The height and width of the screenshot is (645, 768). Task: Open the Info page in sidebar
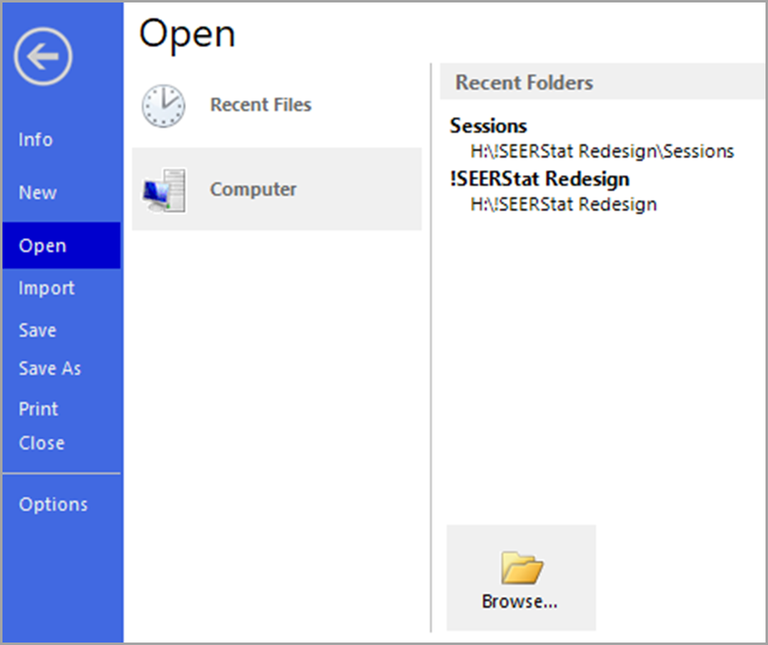(36, 140)
